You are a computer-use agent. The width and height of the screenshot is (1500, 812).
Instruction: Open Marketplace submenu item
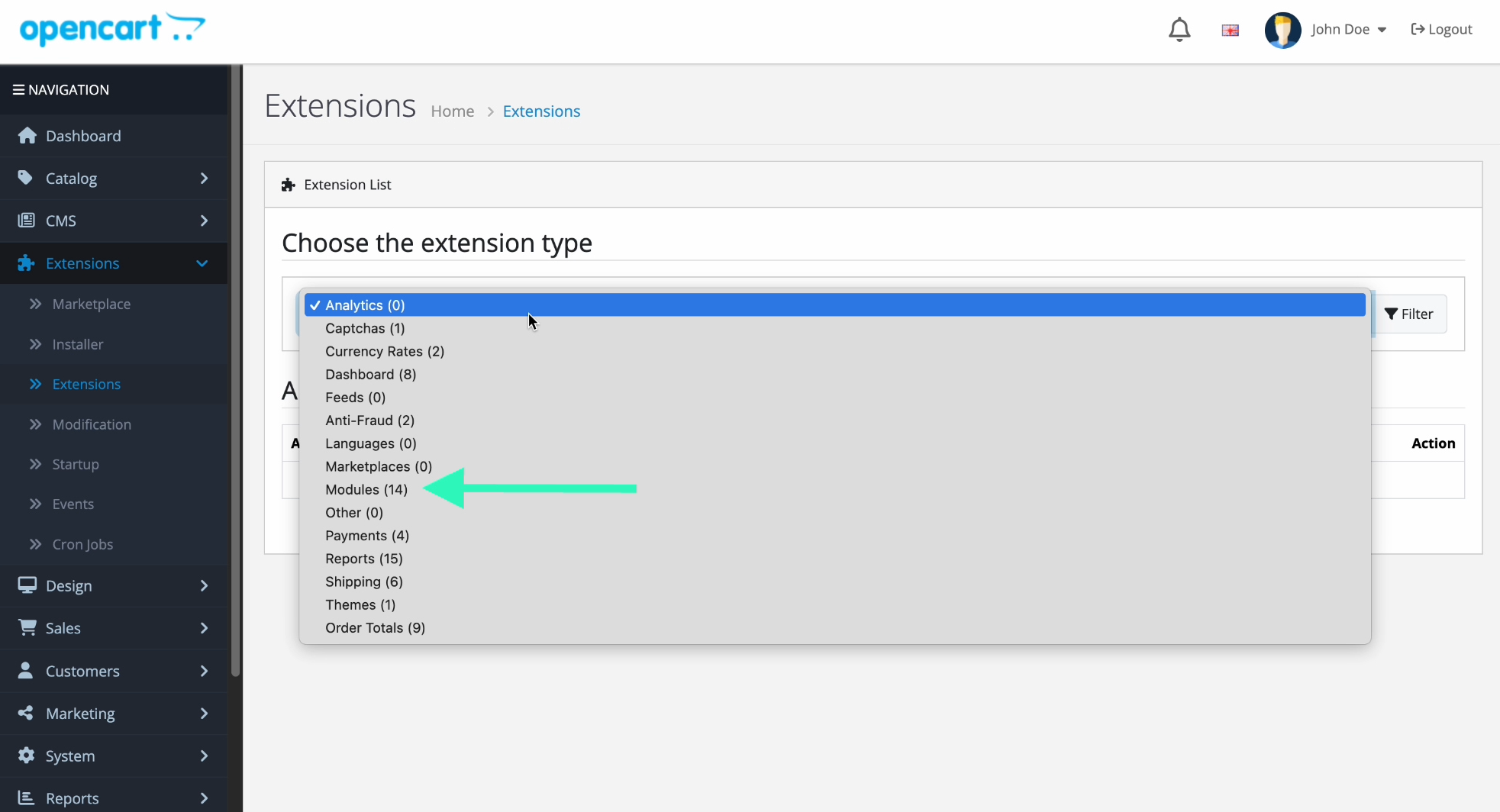coord(114,304)
